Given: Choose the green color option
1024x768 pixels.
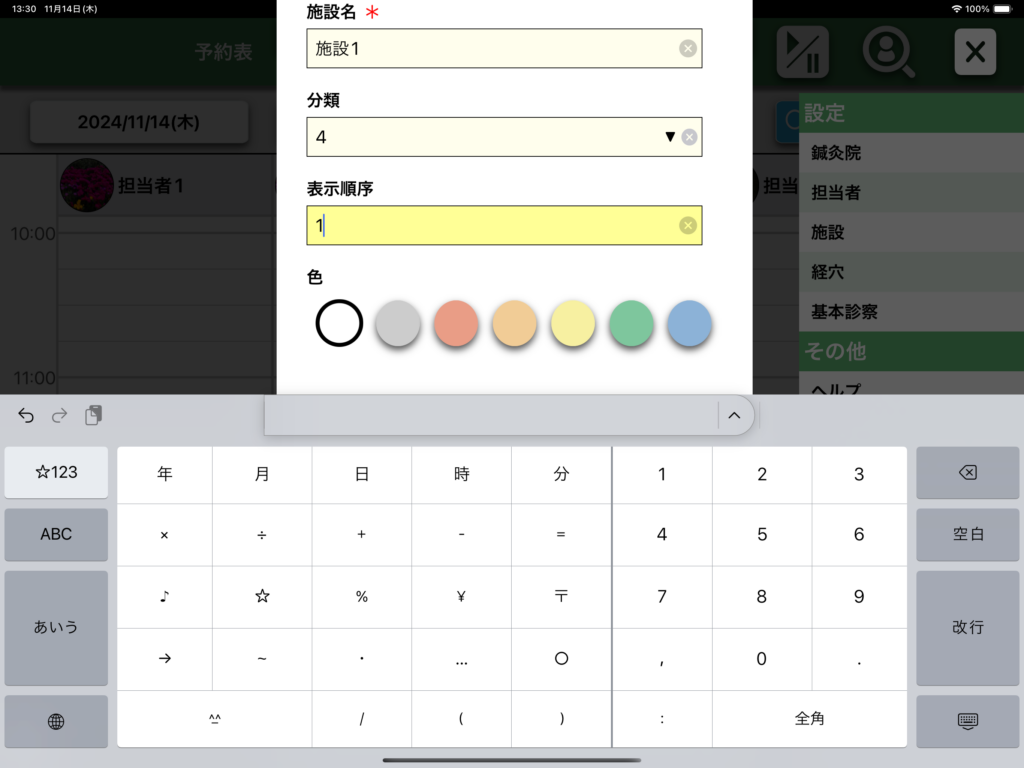Looking at the screenshot, I should [x=631, y=323].
